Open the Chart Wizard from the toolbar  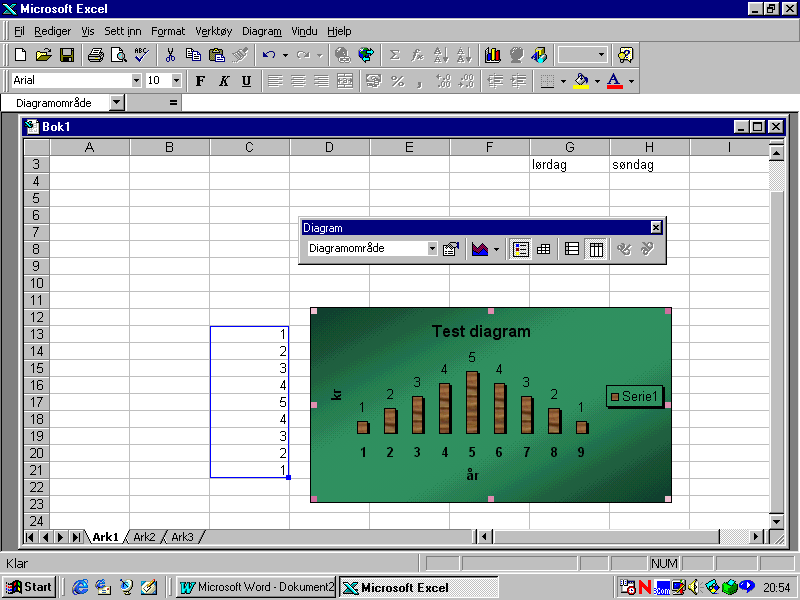click(x=493, y=55)
